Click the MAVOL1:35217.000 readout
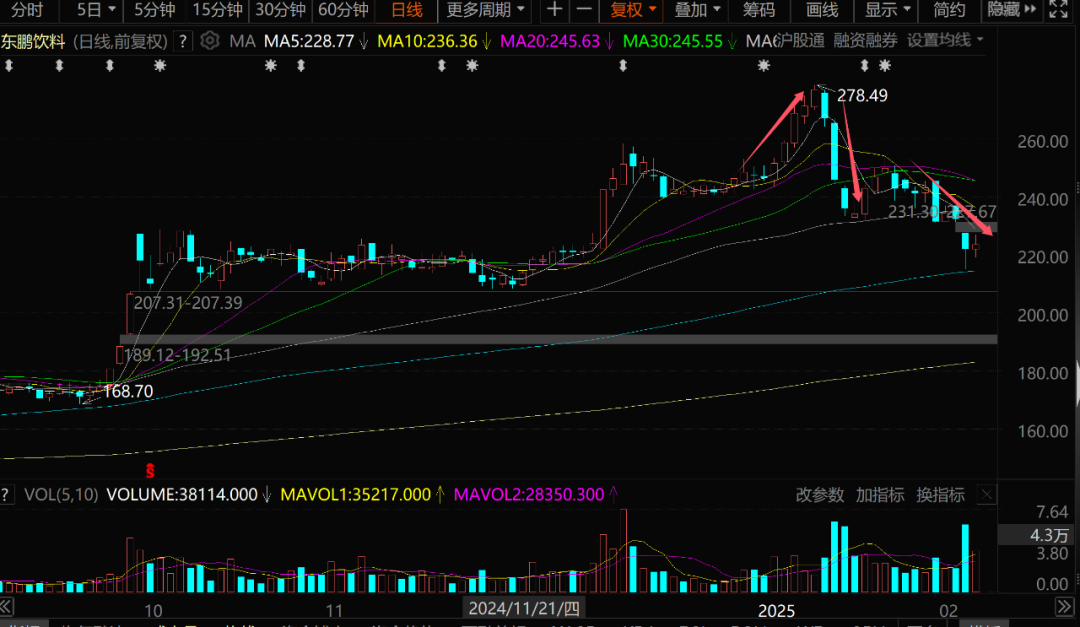The width and height of the screenshot is (1080, 627). tap(356, 495)
